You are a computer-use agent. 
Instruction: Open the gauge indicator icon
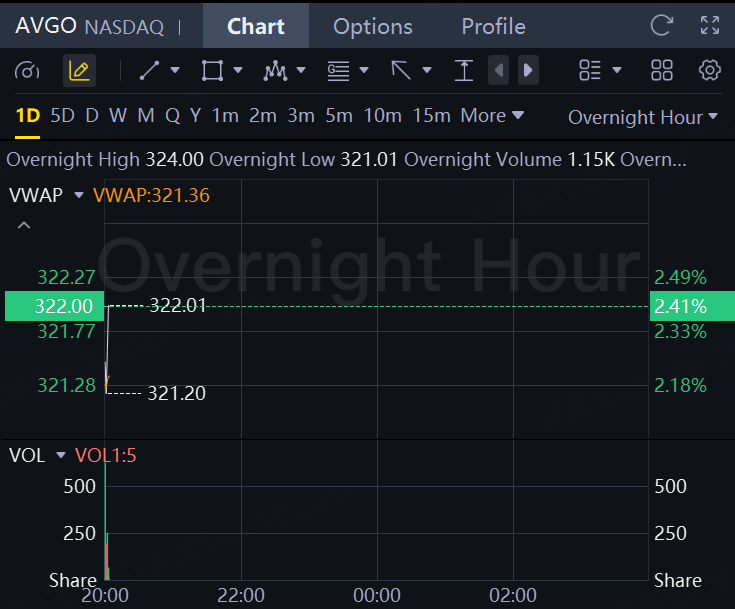(x=28, y=70)
